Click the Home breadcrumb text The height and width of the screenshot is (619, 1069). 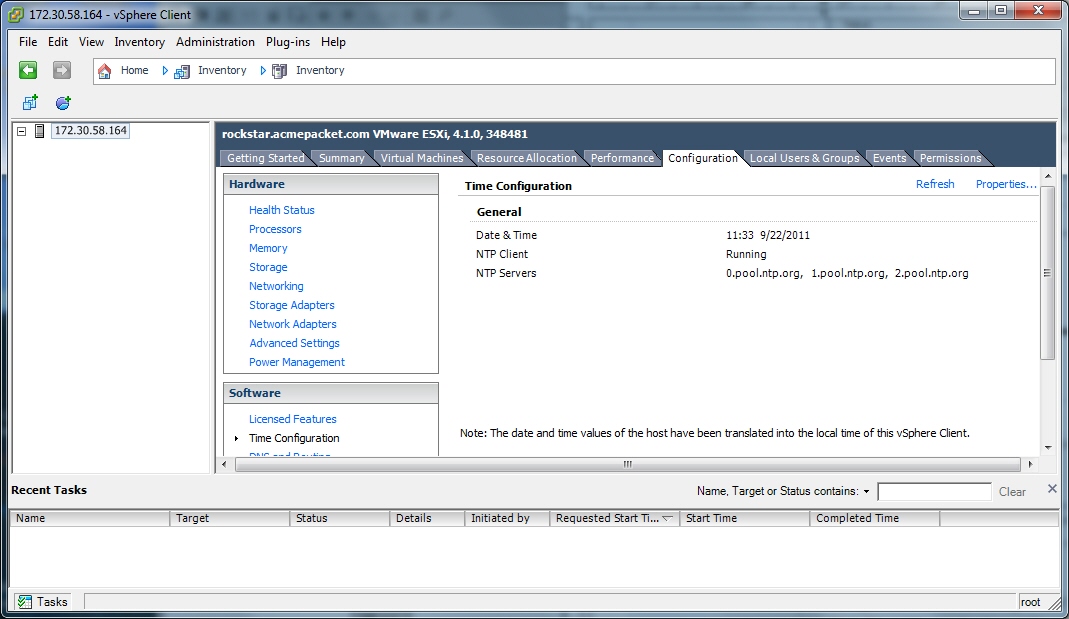click(x=134, y=70)
